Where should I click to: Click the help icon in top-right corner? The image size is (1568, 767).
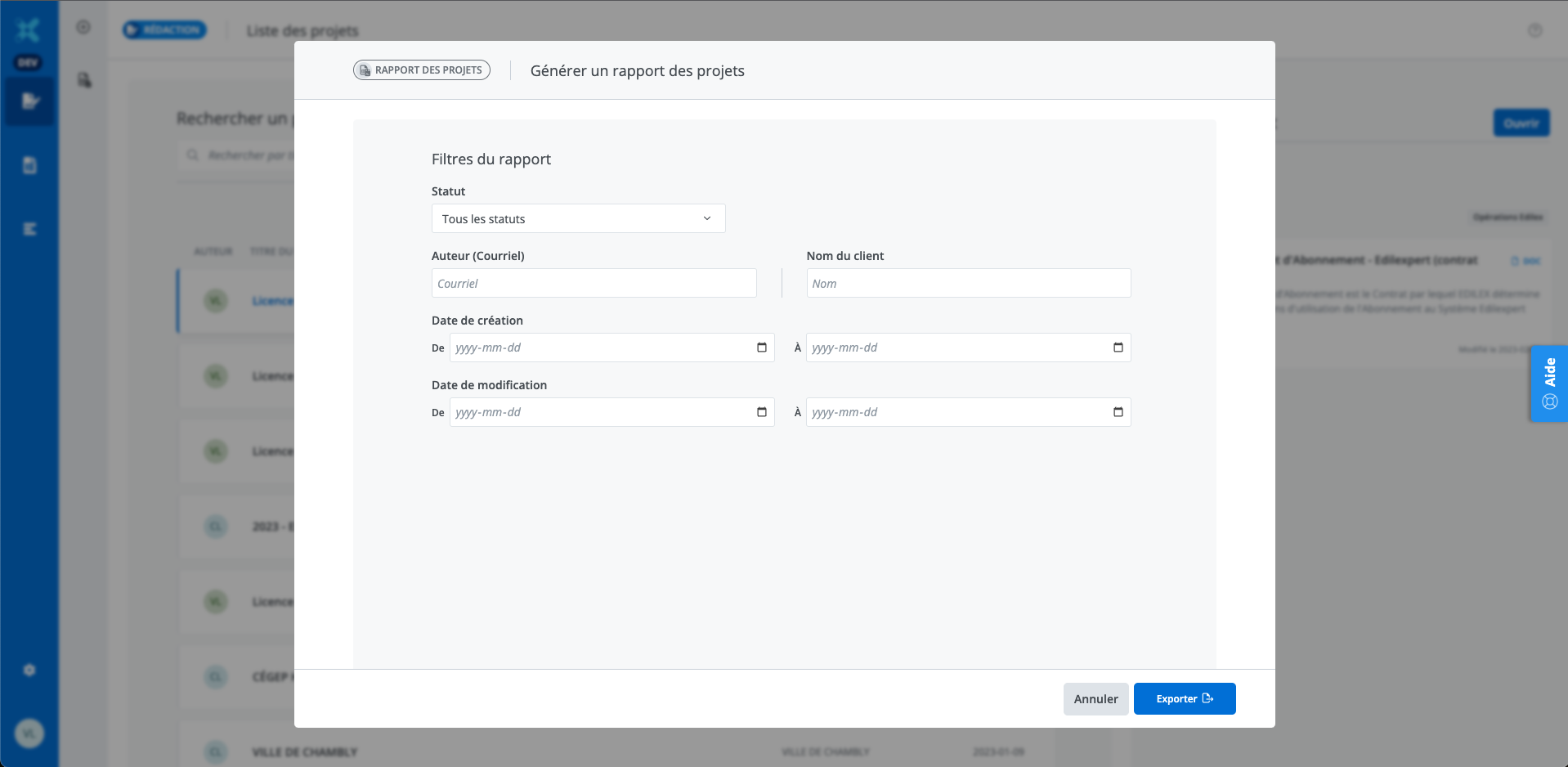(1534, 30)
